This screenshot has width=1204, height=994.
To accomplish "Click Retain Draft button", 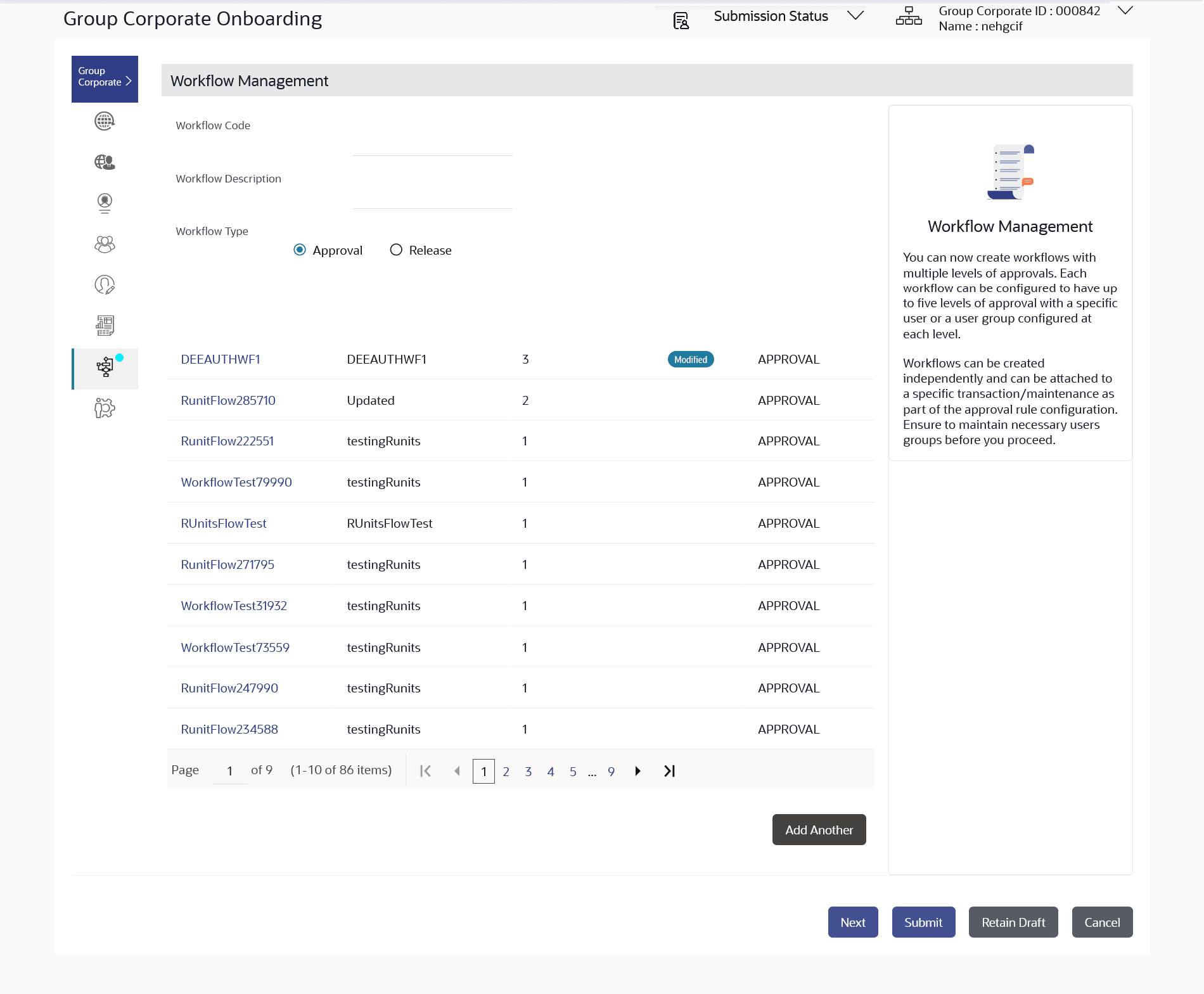I will [x=1014, y=922].
